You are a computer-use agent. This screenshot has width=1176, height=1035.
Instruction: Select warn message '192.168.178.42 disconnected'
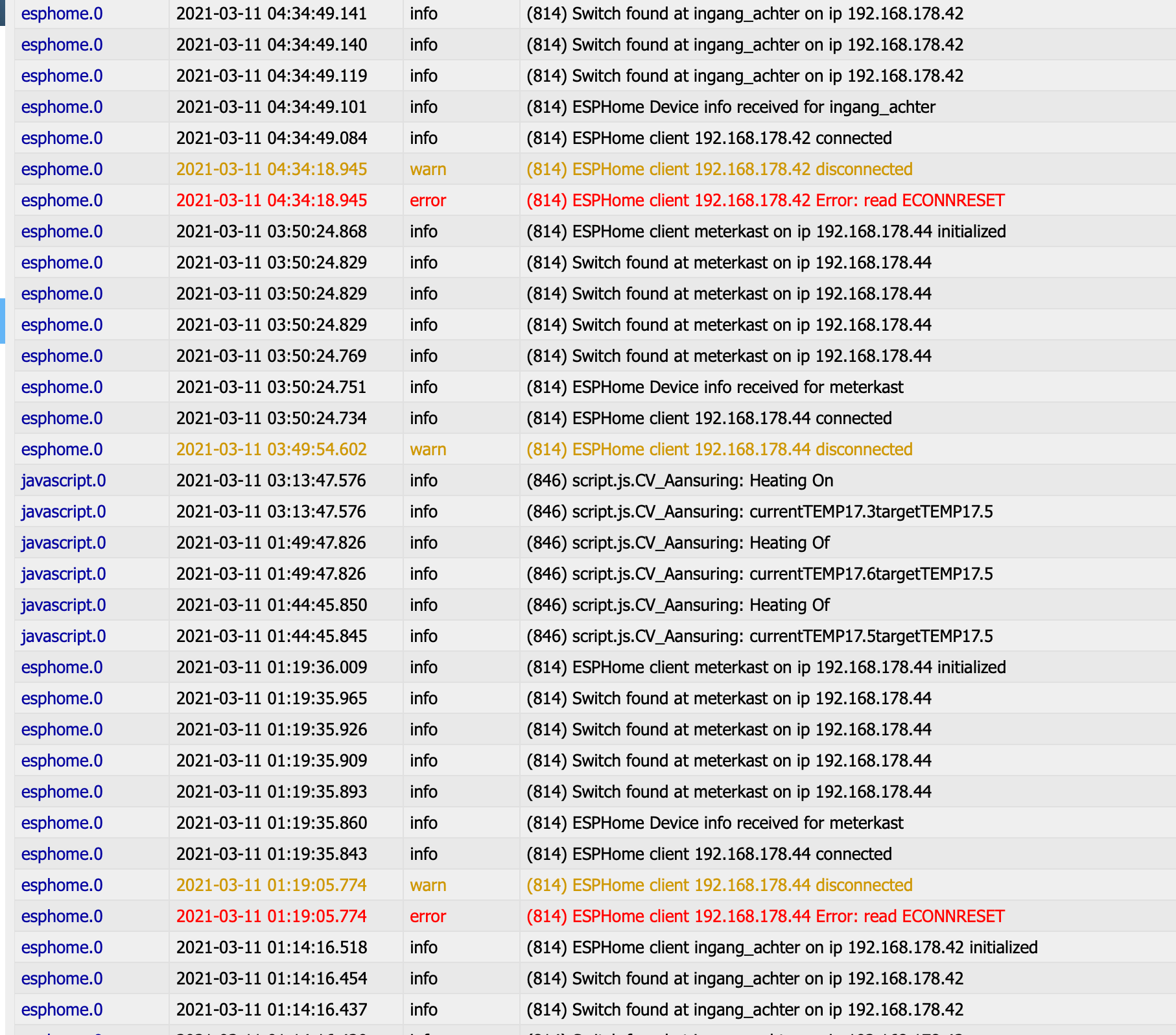(x=720, y=169)
